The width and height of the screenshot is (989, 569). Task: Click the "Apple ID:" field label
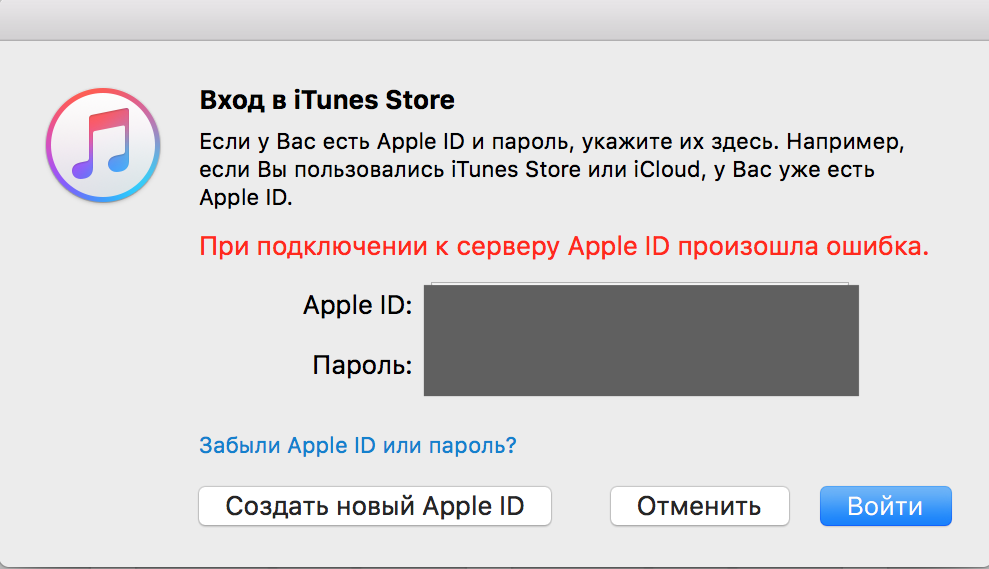click(x=357, y=305)
